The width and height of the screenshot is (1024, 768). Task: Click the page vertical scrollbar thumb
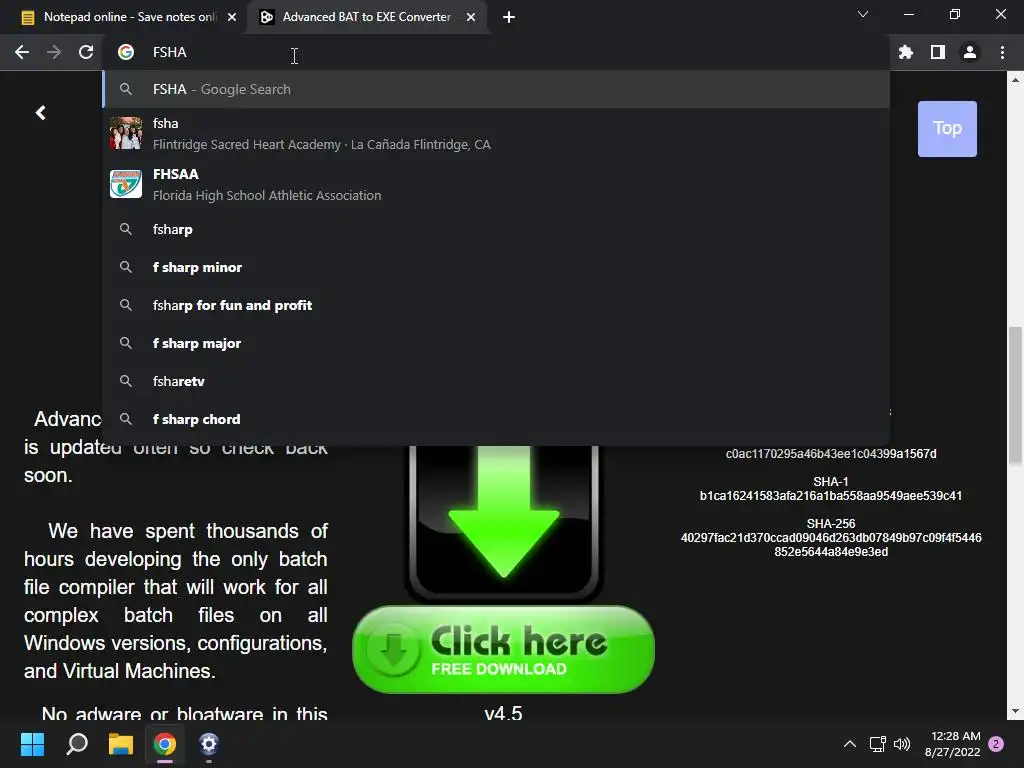point(1015,395)
